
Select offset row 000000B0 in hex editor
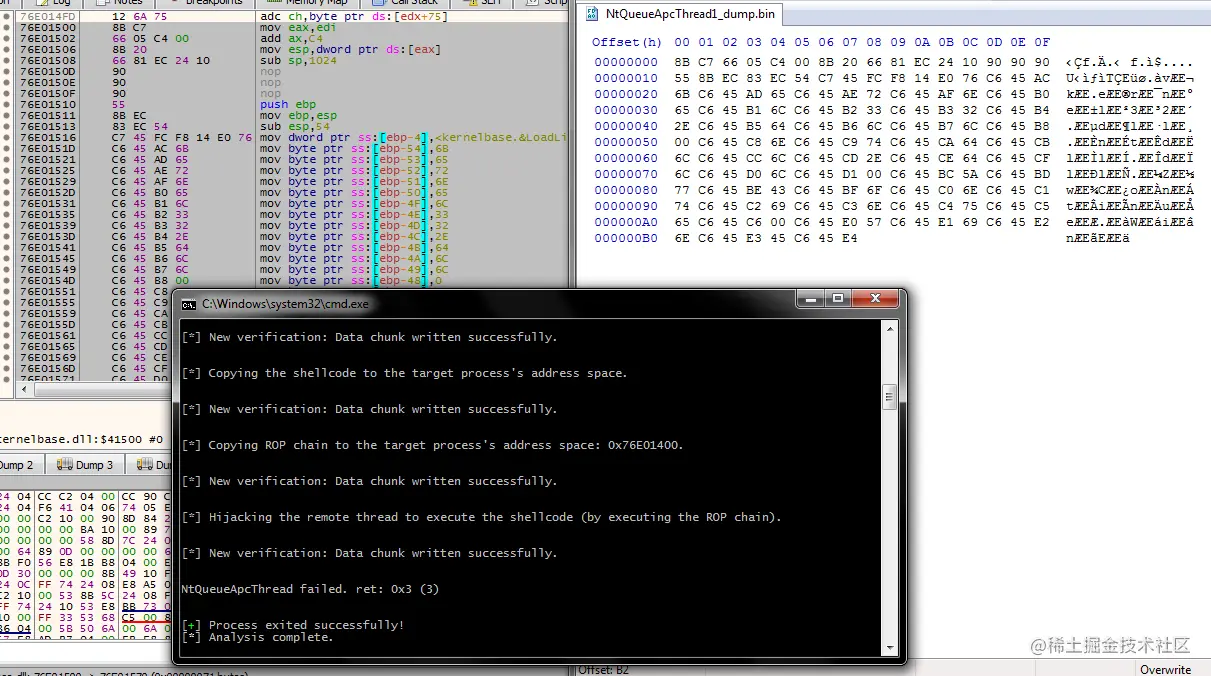coord(627,238)
